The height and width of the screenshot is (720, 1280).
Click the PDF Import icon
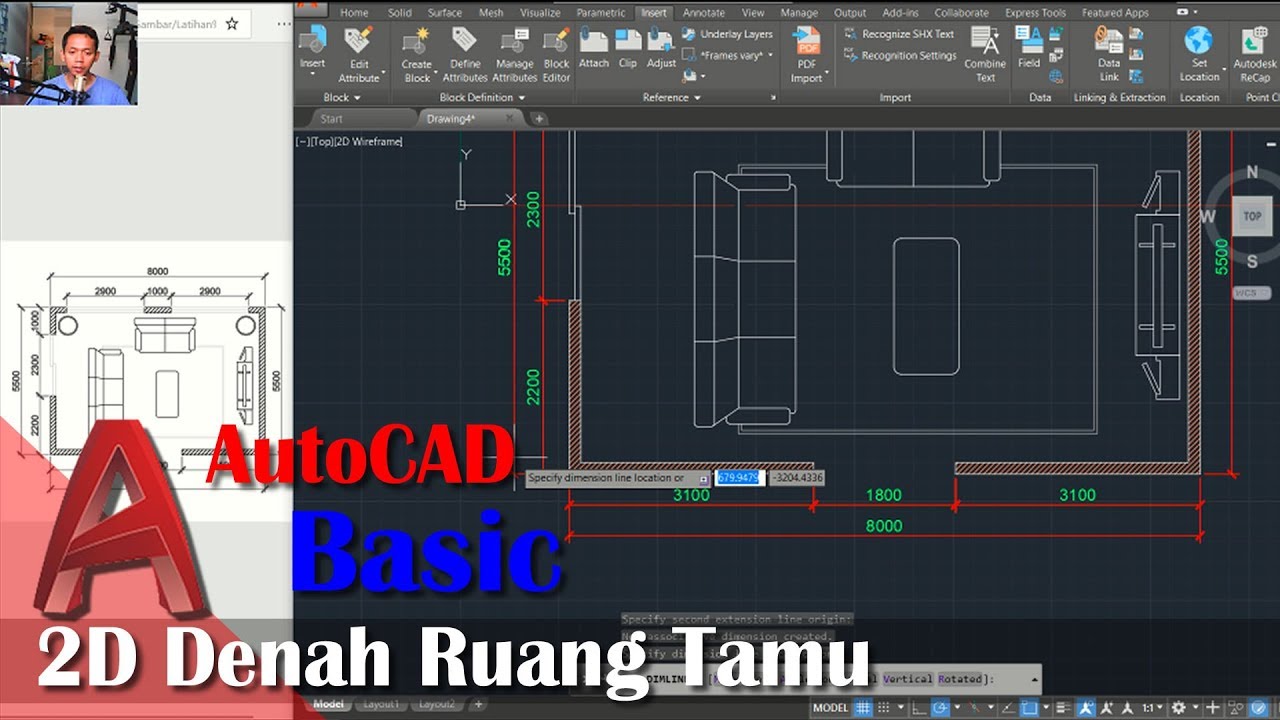click(x=807, y=41)
